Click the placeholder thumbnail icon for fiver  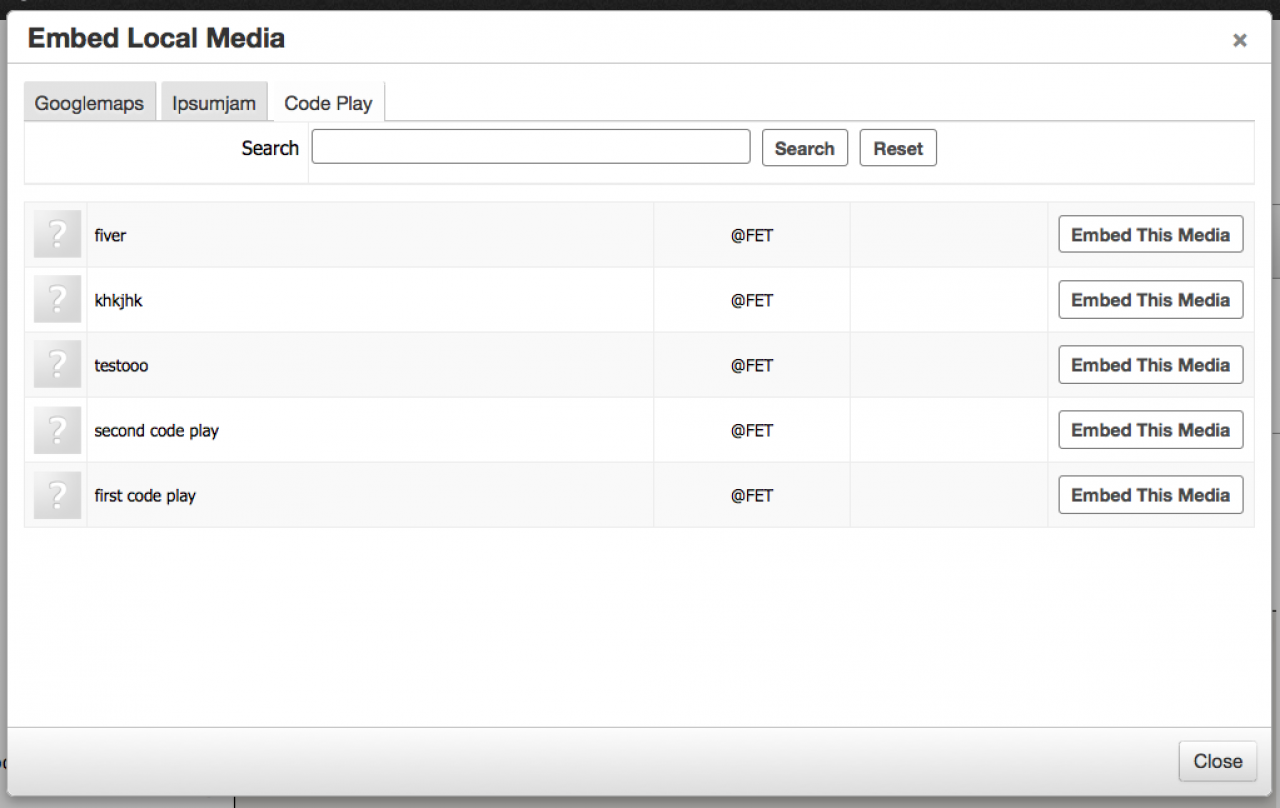(x=57, y=235)
